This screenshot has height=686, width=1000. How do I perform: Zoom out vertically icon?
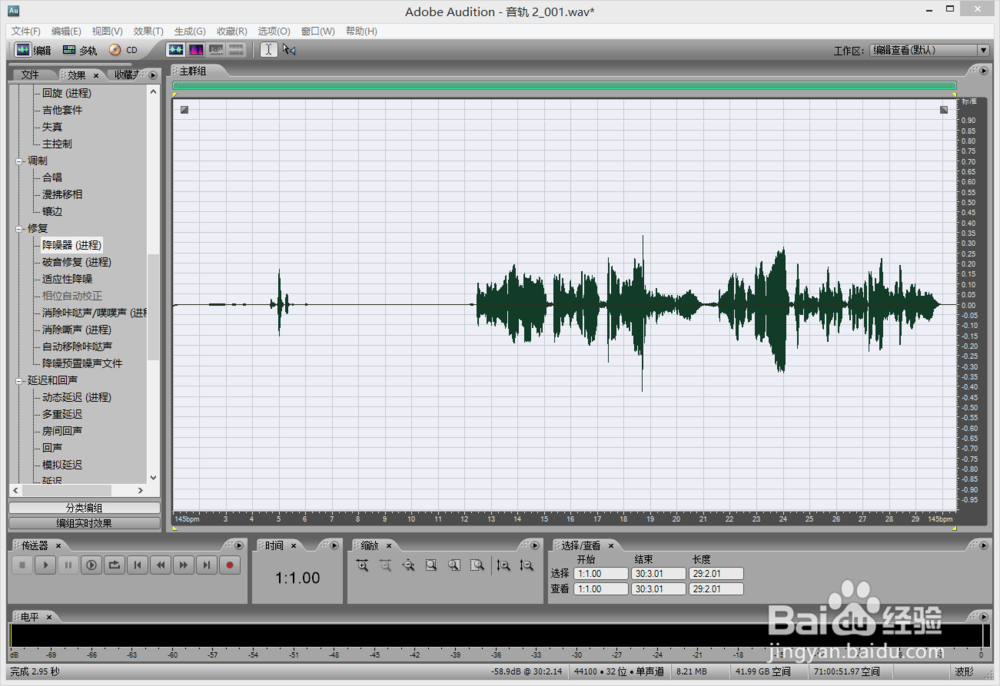tap(526, 566)
